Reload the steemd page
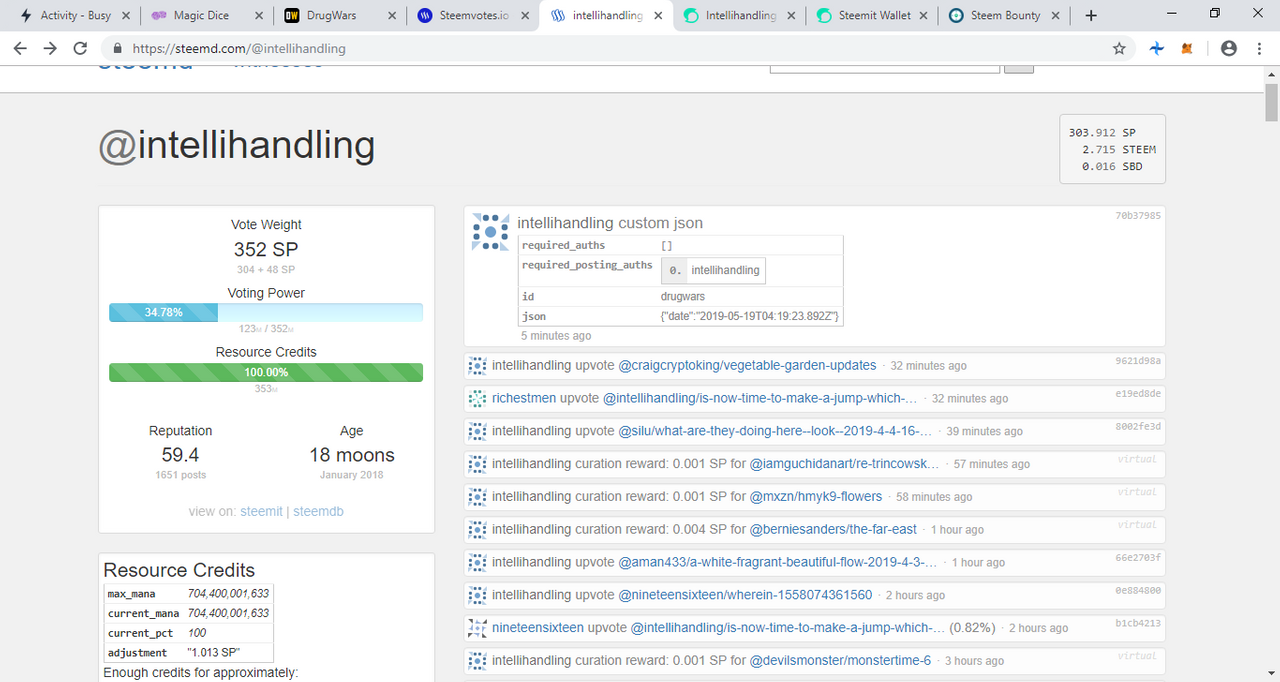The height and width of the screenshot is (682, 1280). [x=82, y=48]
